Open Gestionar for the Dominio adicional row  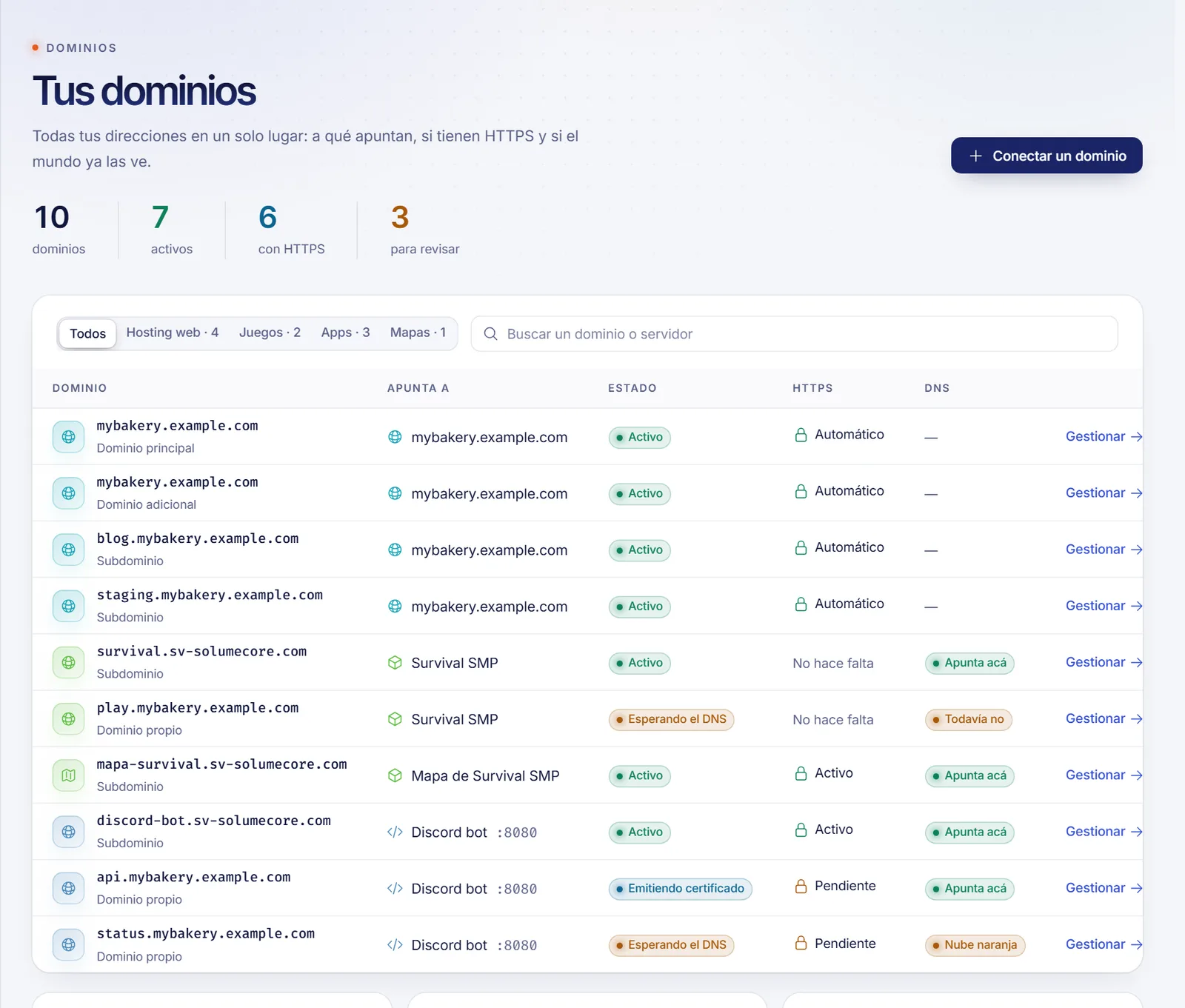pyautogui.click(x=1104, y=493)
